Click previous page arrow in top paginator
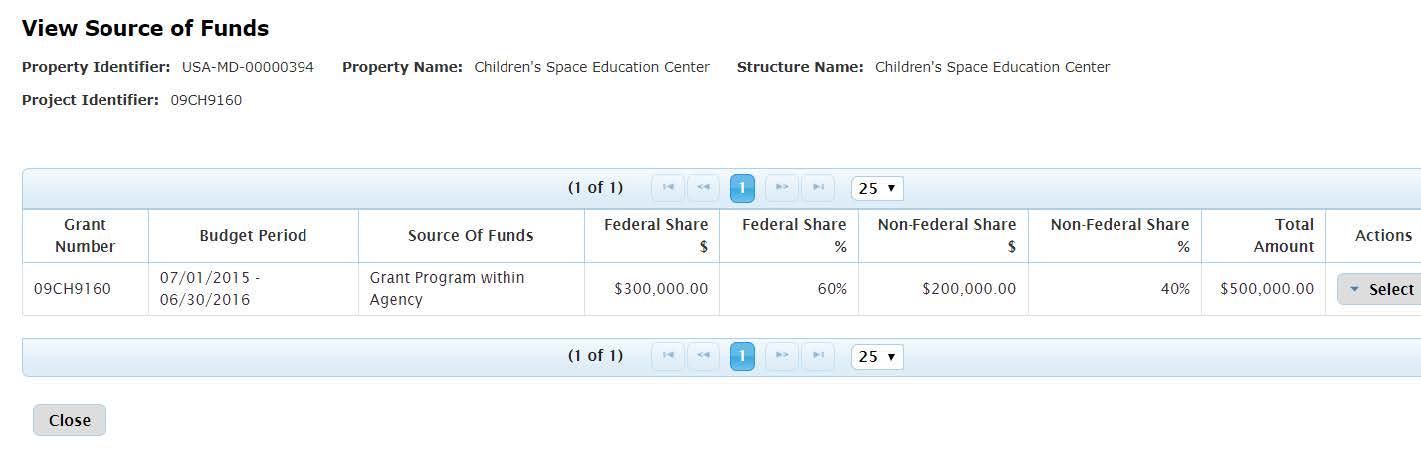 point(703,188)
